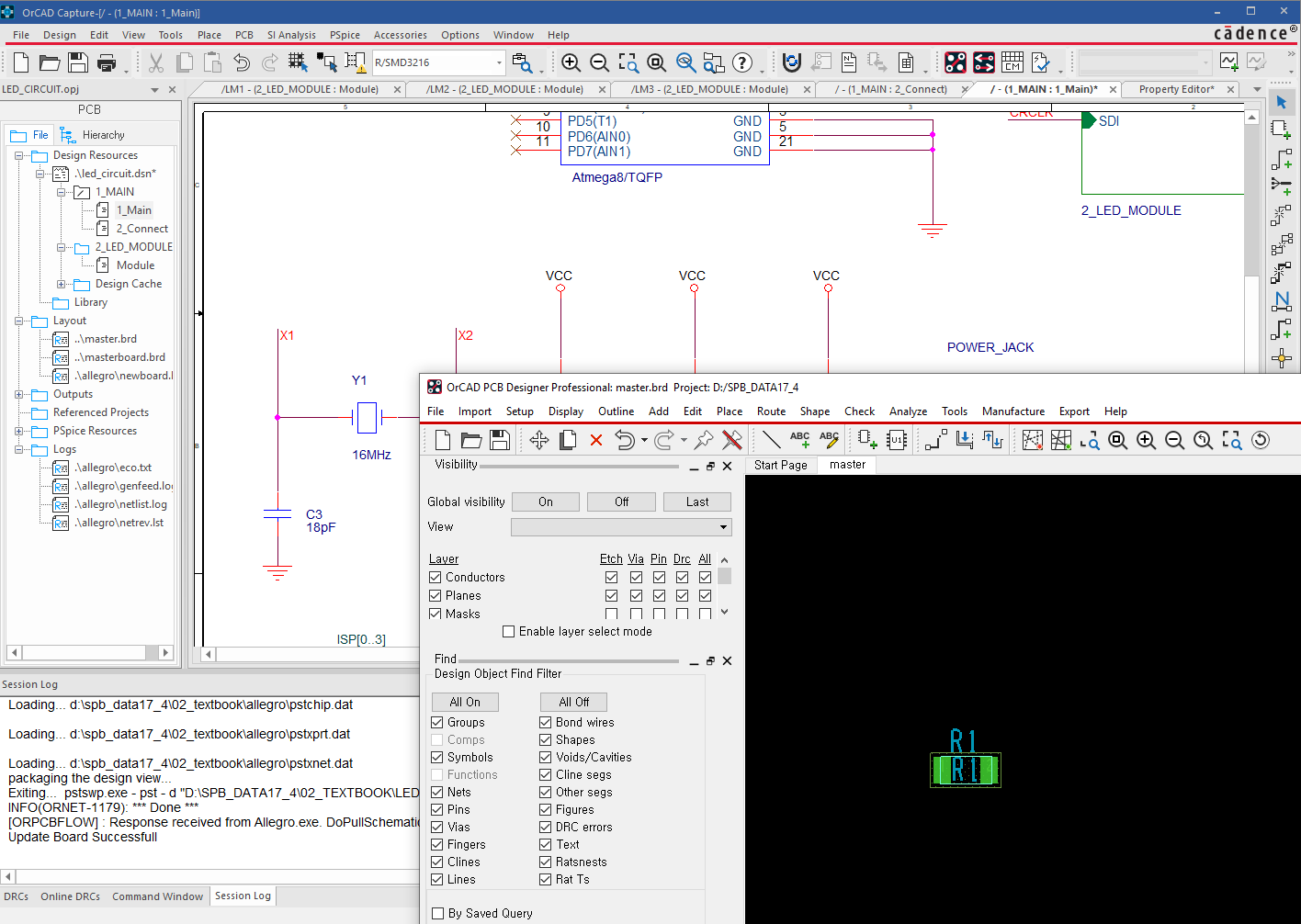The image size is (1301, 924).
Task: Uncheck Bond wires in Find filter
Action: 546,723
